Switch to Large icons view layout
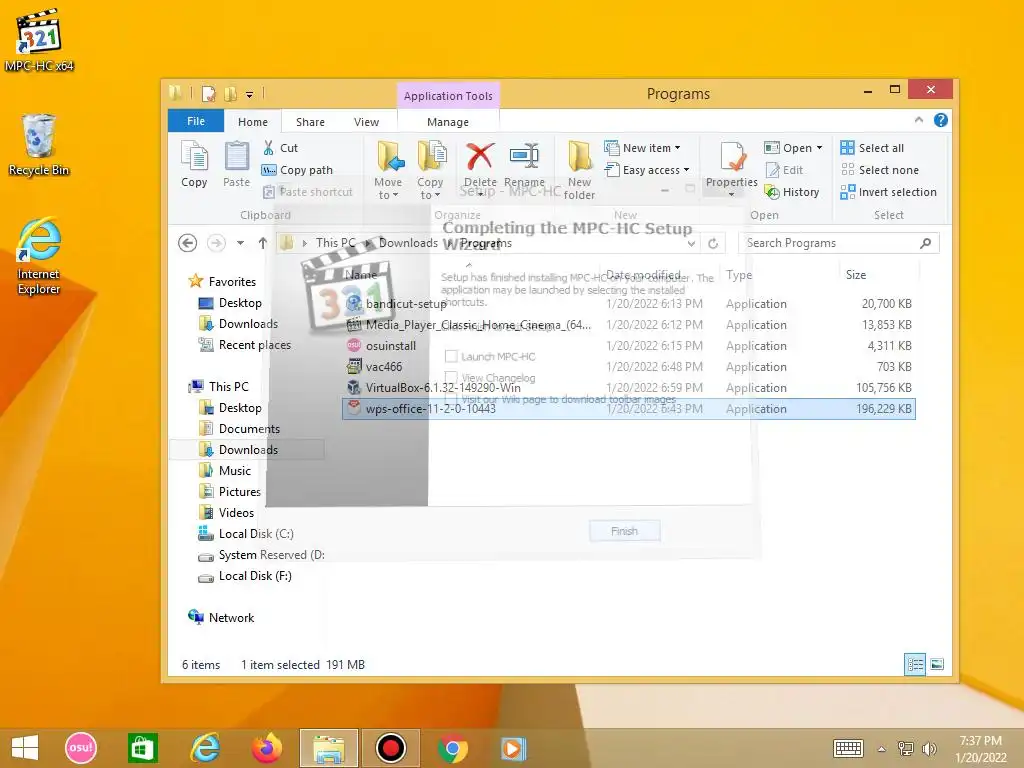The image size is (1024, 768). [x=937, y=664]
